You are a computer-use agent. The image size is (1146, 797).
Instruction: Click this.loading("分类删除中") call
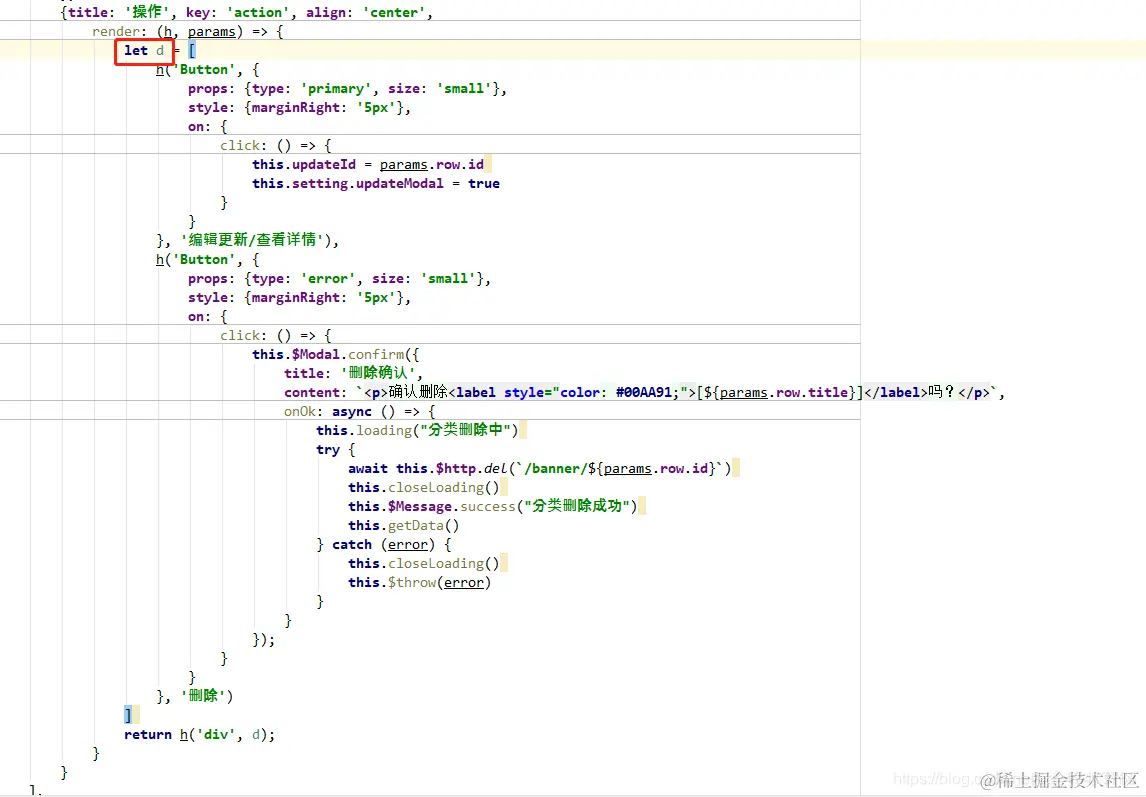pyautogui.click(x=417, y=431)
